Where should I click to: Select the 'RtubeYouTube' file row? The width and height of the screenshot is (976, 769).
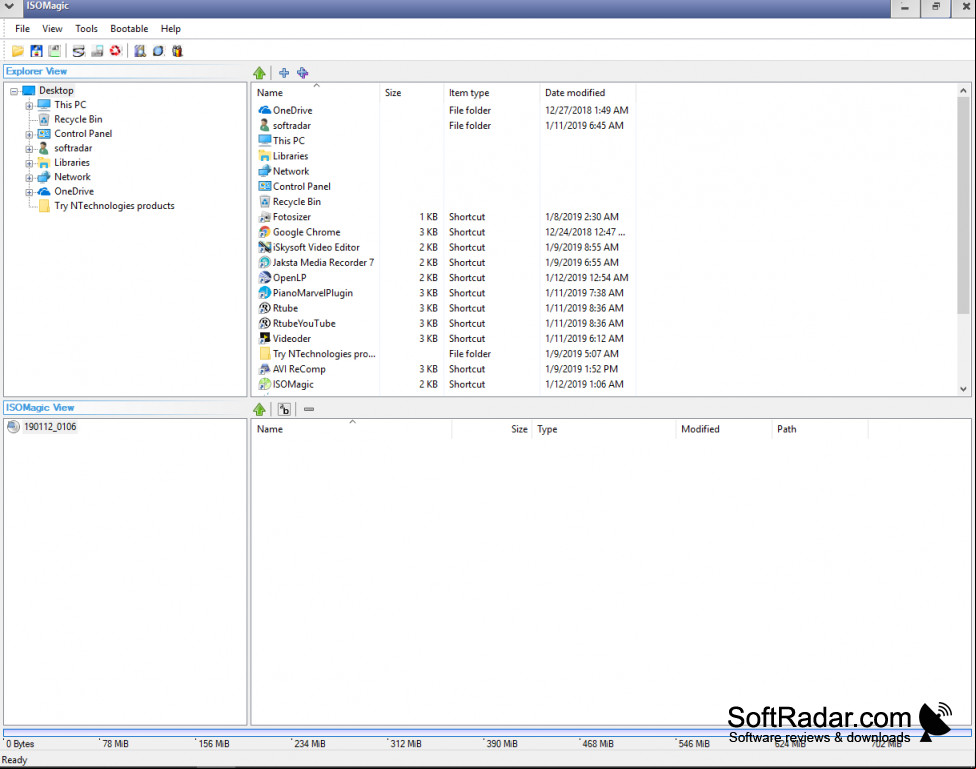tap(443, 324)
